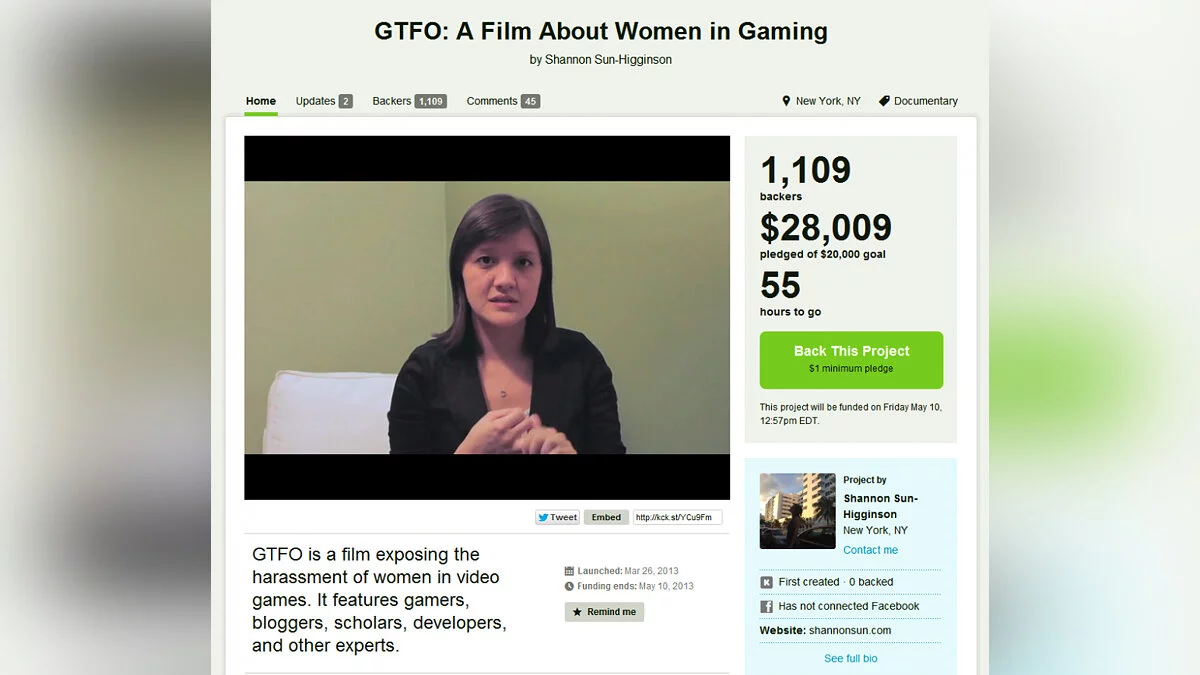Select the Home tab

[x=261, y=101]
